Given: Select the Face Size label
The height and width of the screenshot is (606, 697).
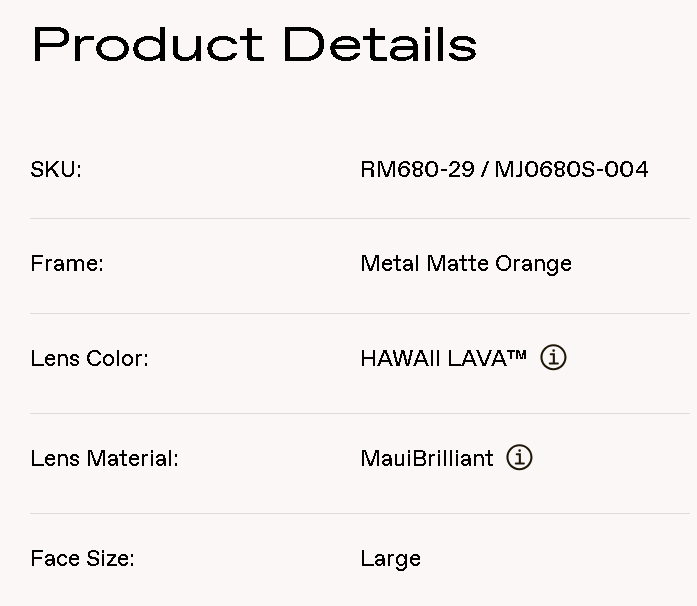Looking at the screenshot, I should (x=82, y=559).
